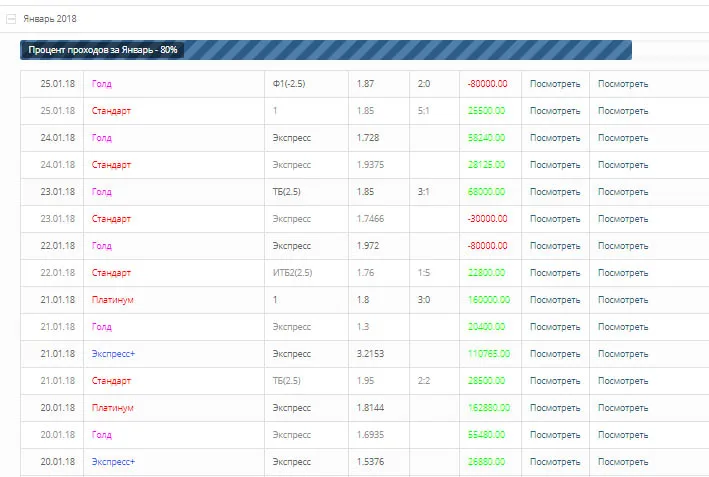Click first Посмотреть link in the 1.9375 odds row
This screenshot has height=477, width=709.
click(x=555, y=165)
